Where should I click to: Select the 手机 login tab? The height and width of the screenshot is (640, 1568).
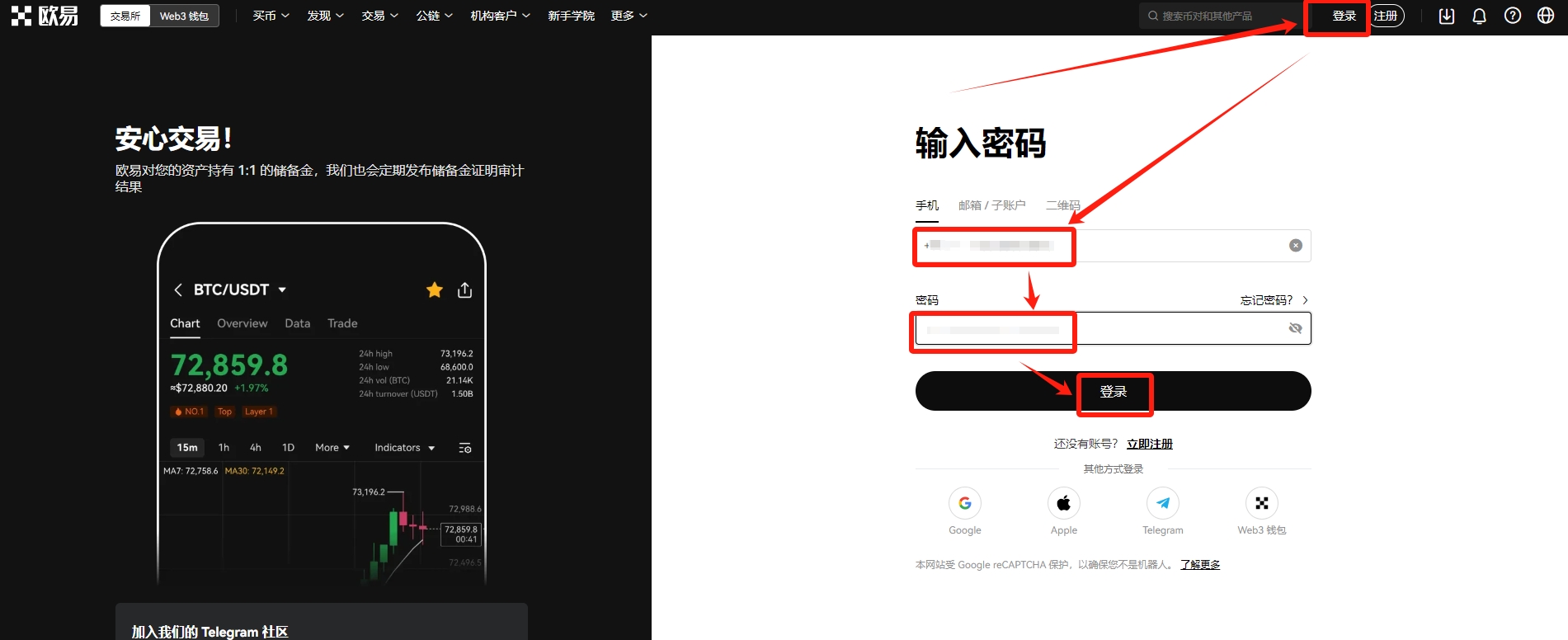pos(927,205)
